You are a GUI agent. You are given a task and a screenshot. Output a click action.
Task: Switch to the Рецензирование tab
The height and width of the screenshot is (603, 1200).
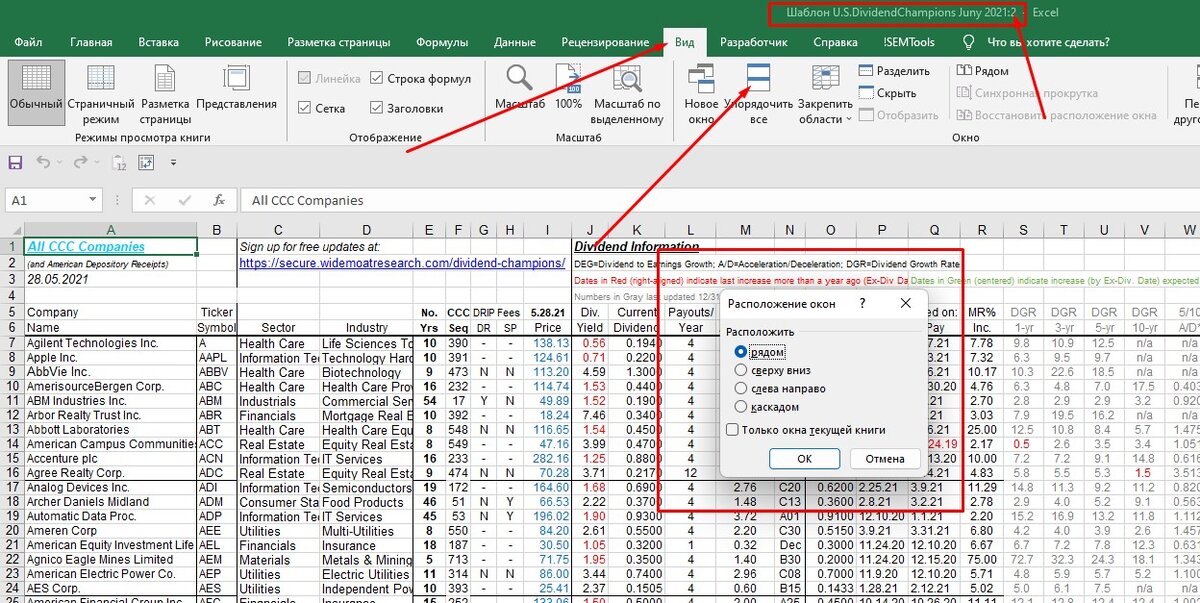click(x=605, y=42)
